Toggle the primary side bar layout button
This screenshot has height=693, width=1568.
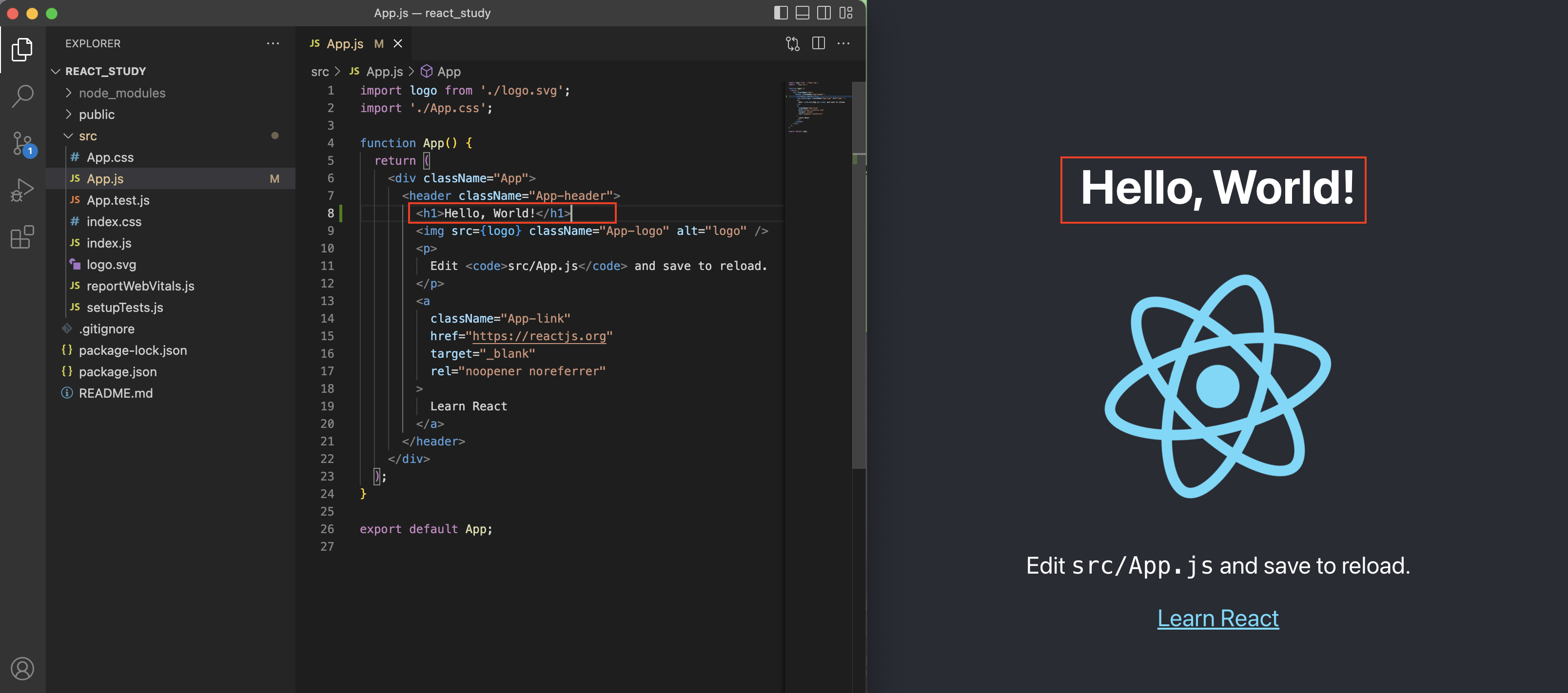point(781,13)
